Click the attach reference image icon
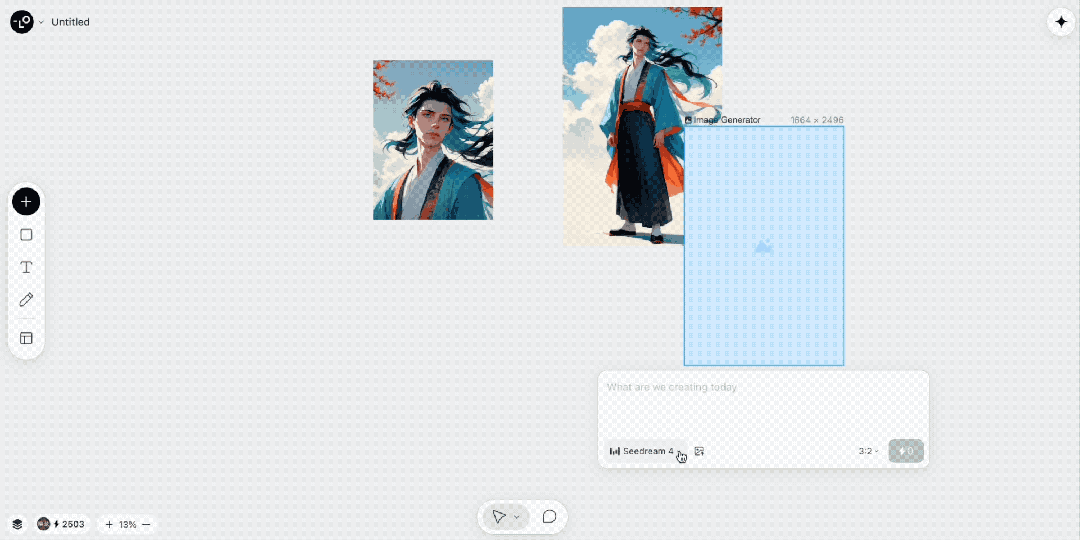This screenshot has height=540, width=1080. click(700, 451)
